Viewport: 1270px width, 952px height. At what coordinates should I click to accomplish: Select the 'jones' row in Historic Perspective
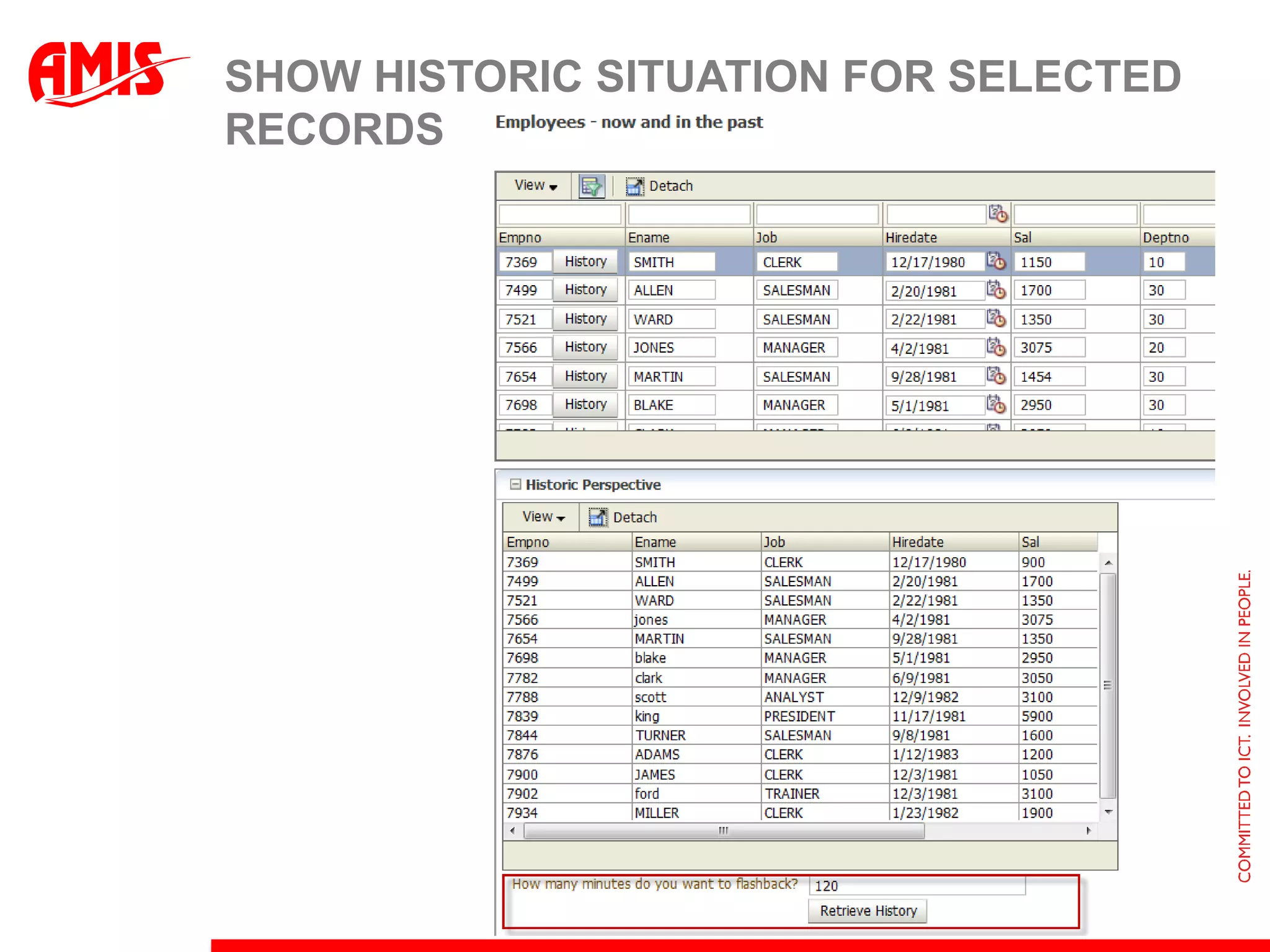pos(801,620)
